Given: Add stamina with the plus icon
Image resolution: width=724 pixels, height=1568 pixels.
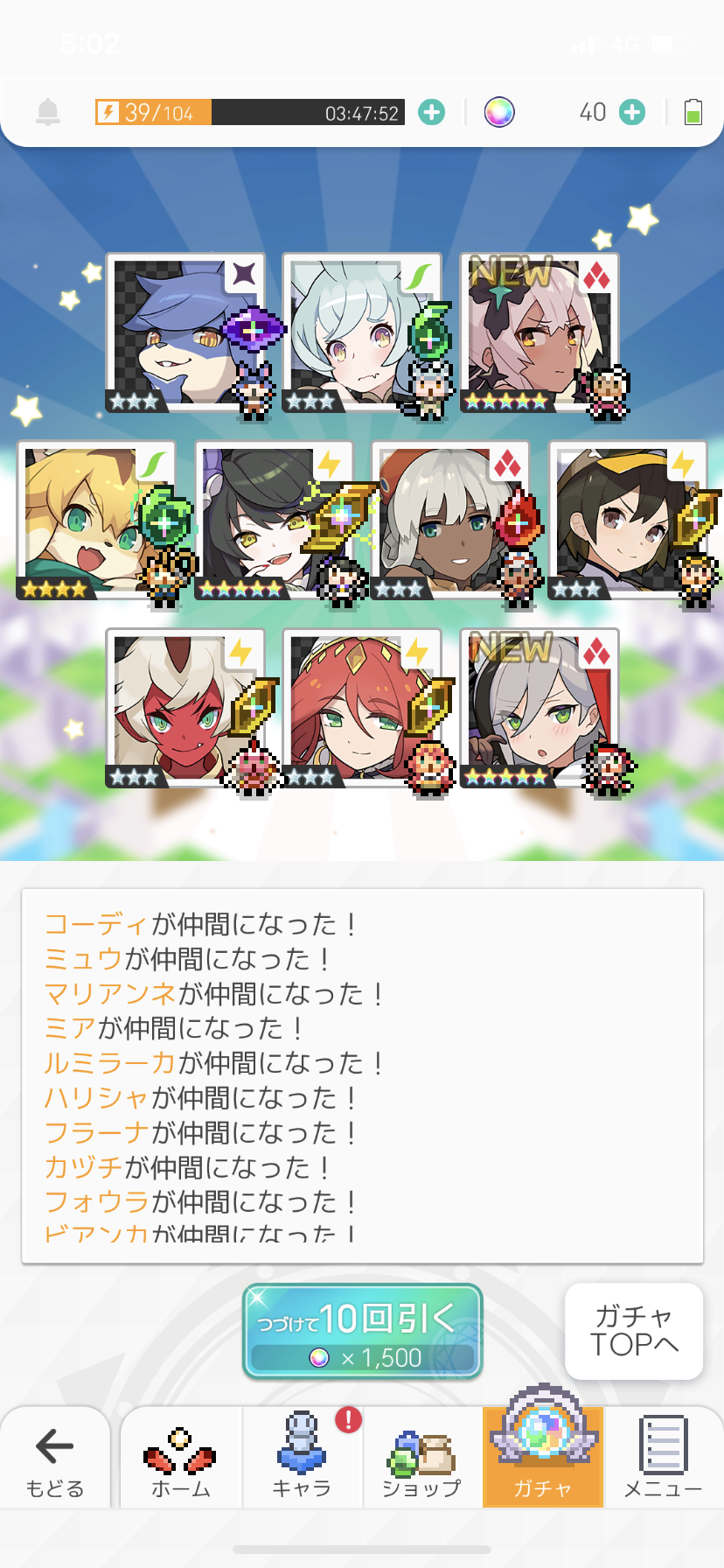Looking at the screenshot, I should tap(431, 112).
